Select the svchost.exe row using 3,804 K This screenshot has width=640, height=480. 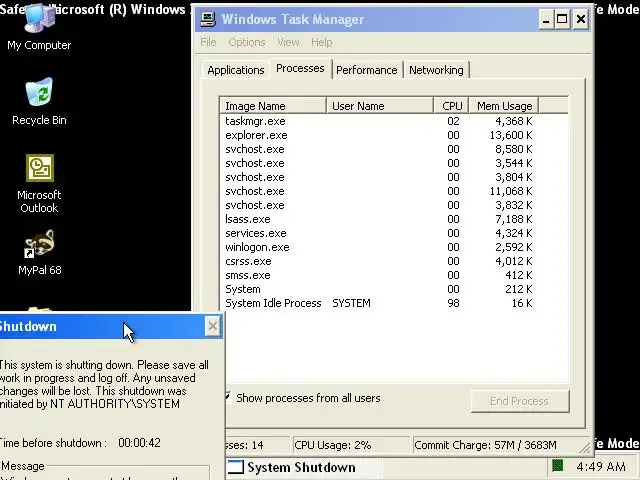(x=379, y=177)
